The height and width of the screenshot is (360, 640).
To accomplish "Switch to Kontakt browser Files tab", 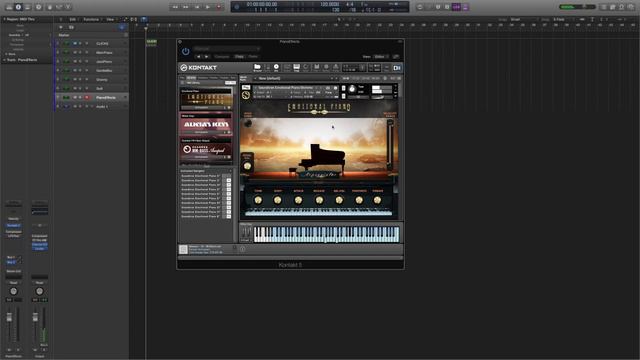I will [182, 78].
